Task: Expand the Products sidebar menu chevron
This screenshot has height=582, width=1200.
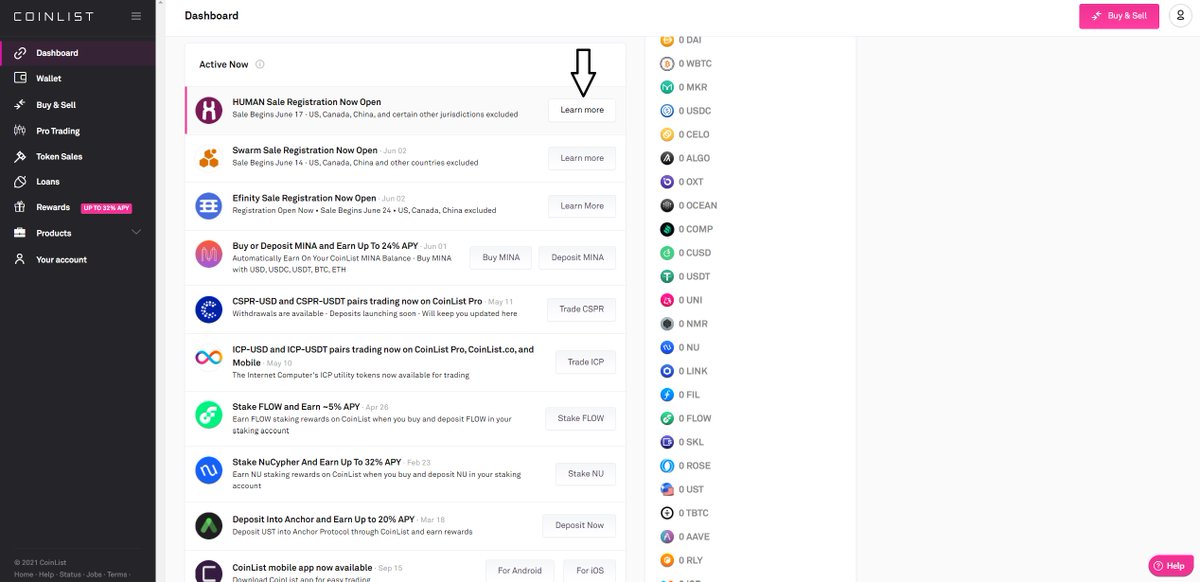Action: [137, 233]
